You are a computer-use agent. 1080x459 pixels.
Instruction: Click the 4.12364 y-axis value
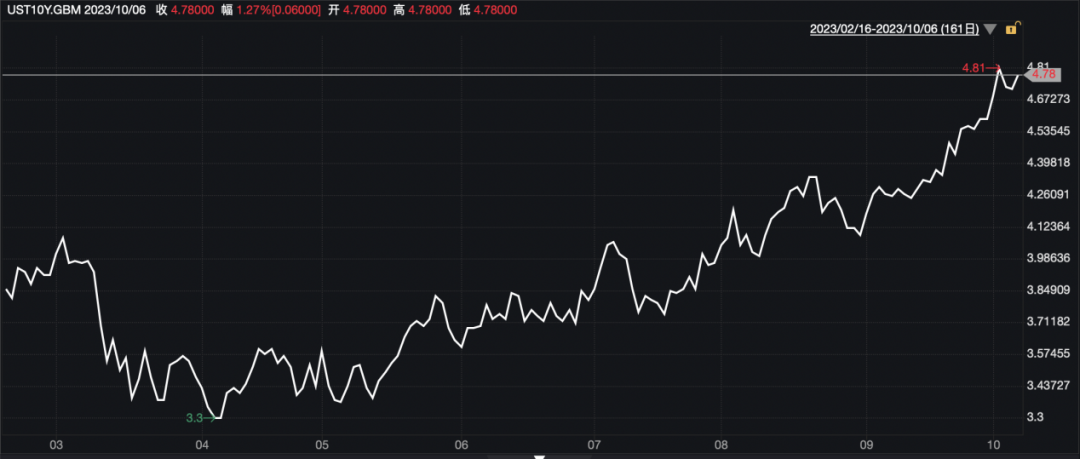[x=1050, y=226]
